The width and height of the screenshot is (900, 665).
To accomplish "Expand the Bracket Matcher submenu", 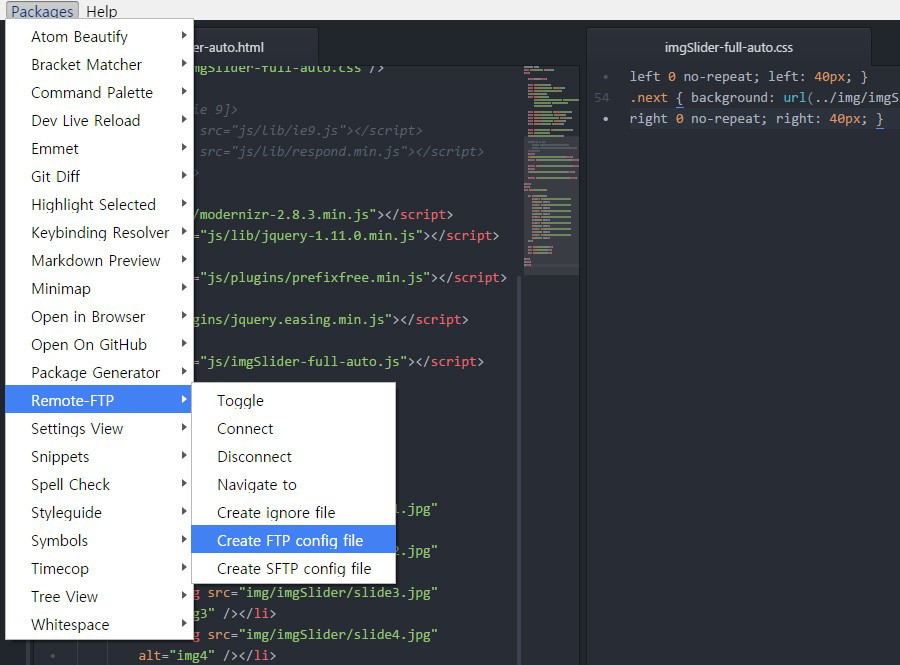I will [99, 65].
